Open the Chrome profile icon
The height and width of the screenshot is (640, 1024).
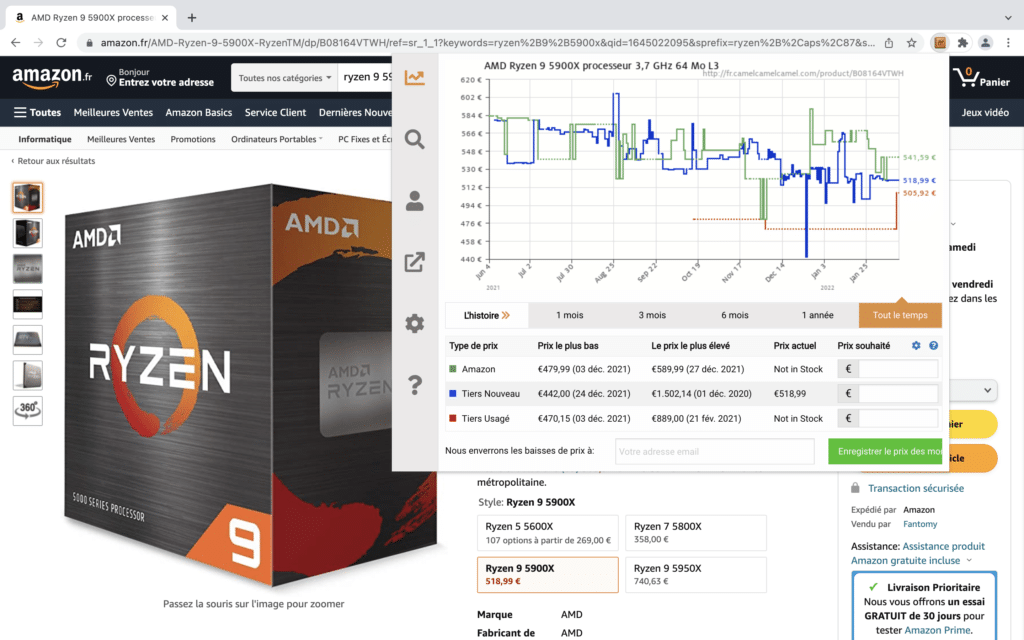coord(985,43)
